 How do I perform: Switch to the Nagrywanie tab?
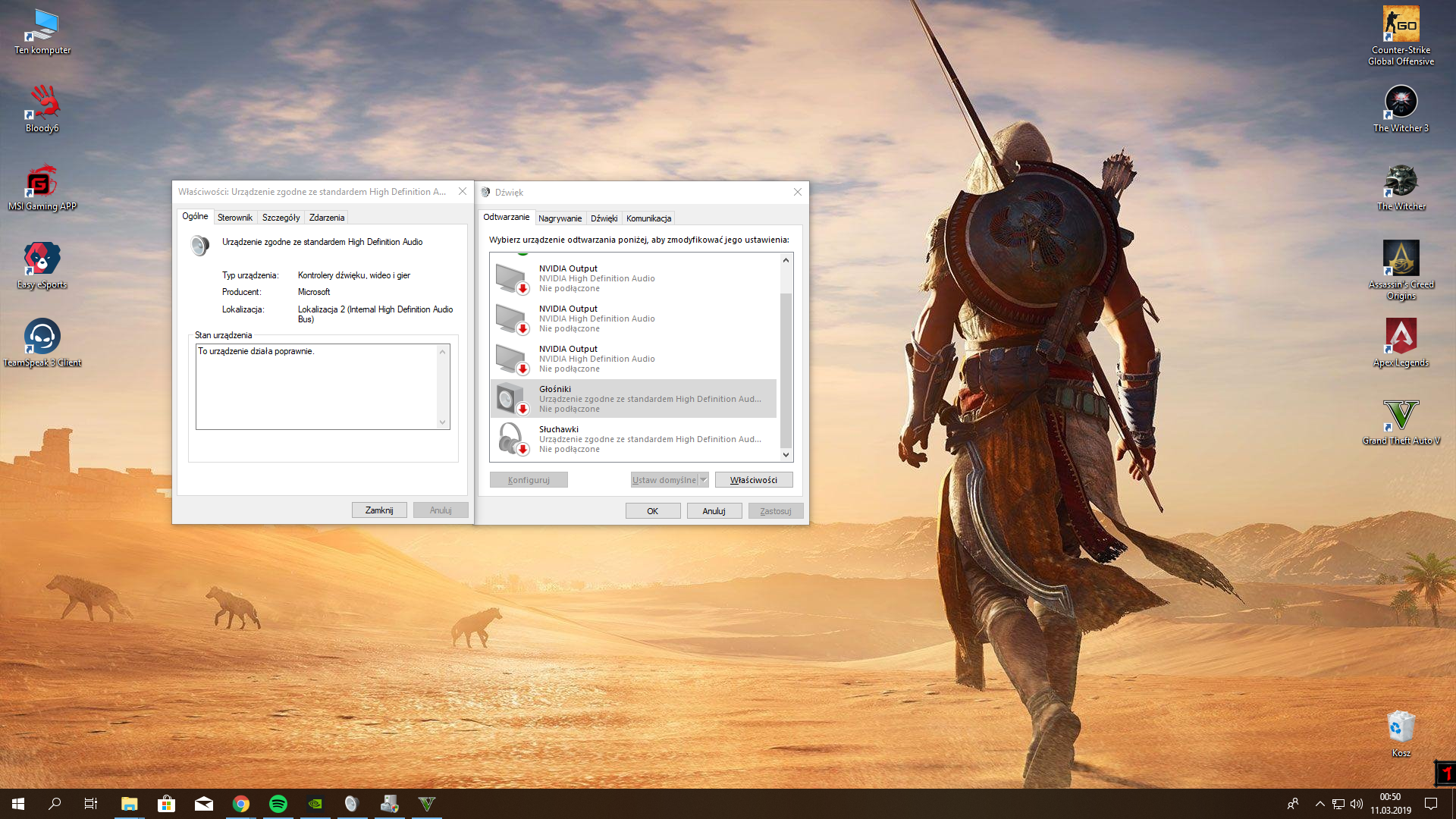click(x=560, y=218)
